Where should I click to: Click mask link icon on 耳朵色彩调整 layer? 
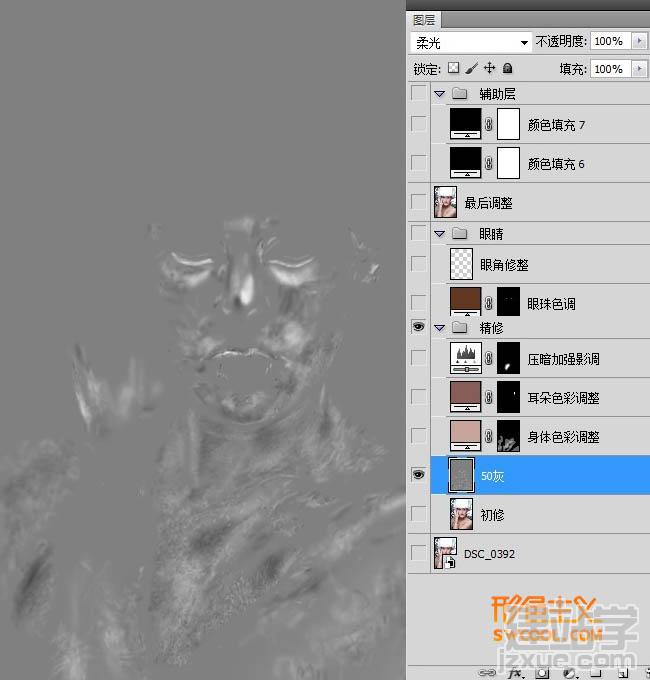[489, 397]
